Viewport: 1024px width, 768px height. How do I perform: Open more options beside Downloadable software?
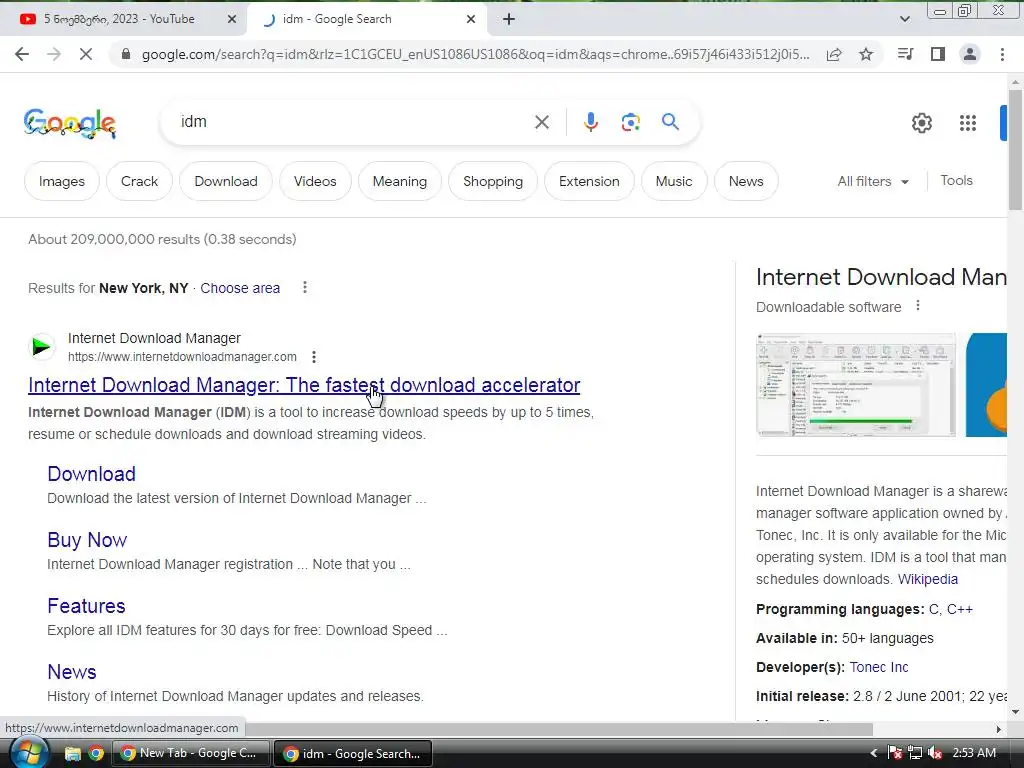pyautogui.click(x=918, y=306)
